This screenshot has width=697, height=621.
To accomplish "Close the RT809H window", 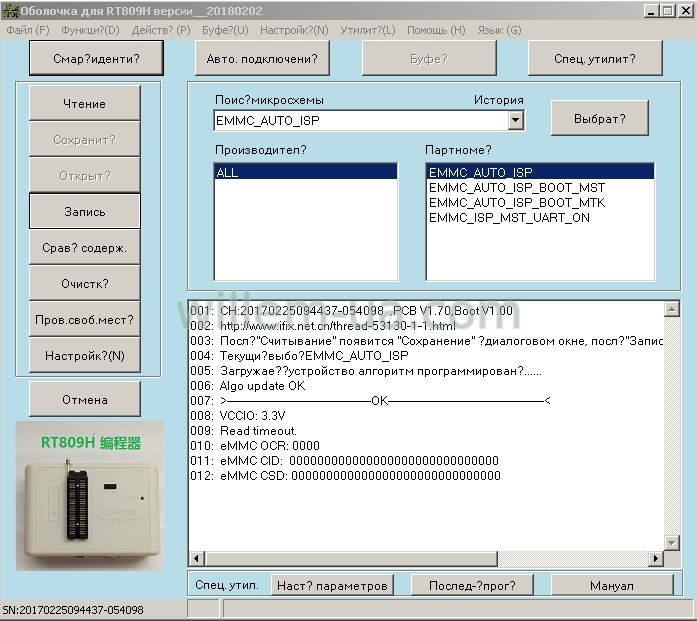I will [x=686, y=11].
